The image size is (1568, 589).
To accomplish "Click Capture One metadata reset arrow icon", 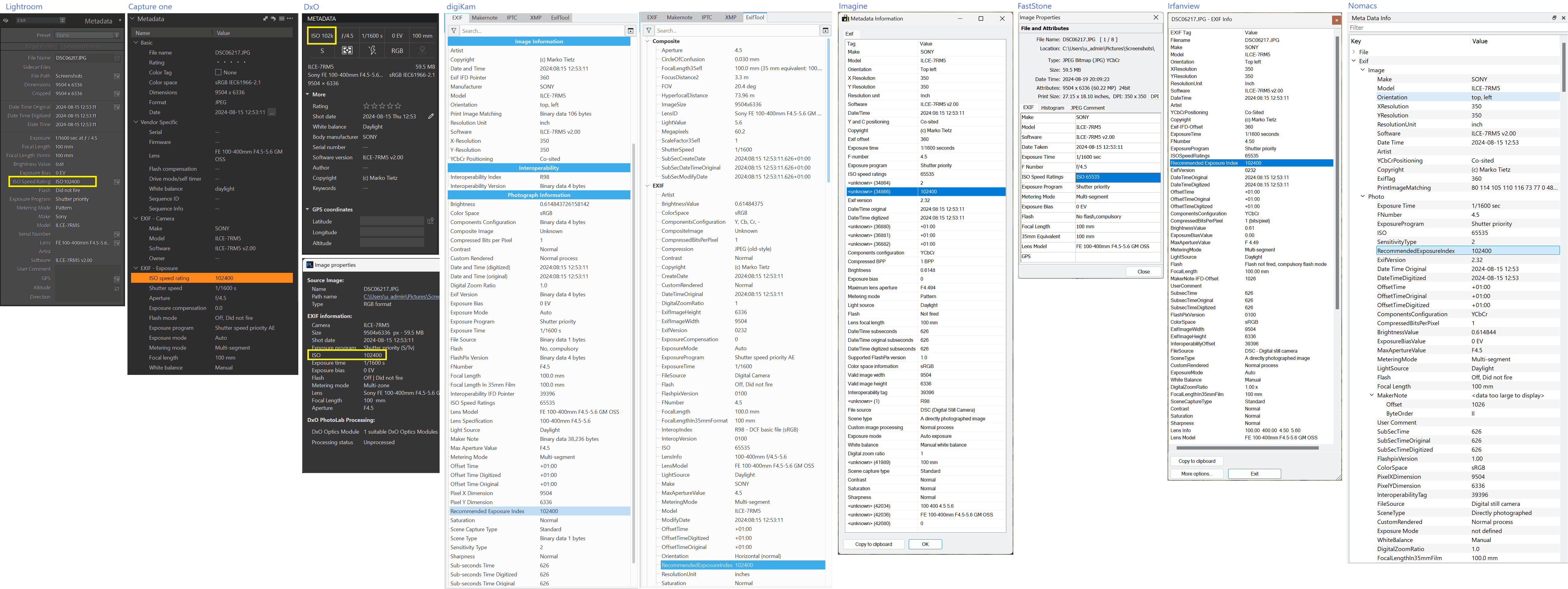I will (273, 19).
